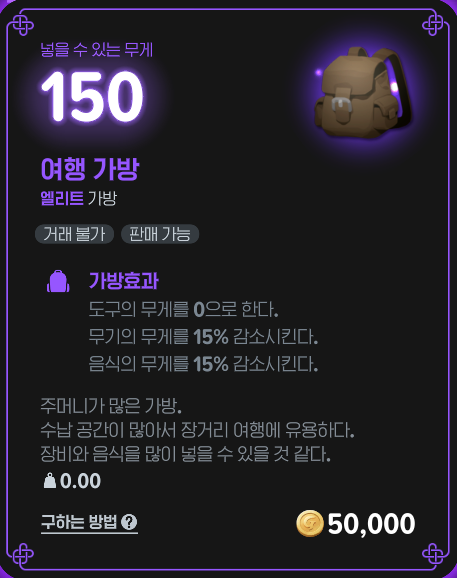Click the 거래 불가 tag
Screen dimensions: 457x578
pos(74,234)
